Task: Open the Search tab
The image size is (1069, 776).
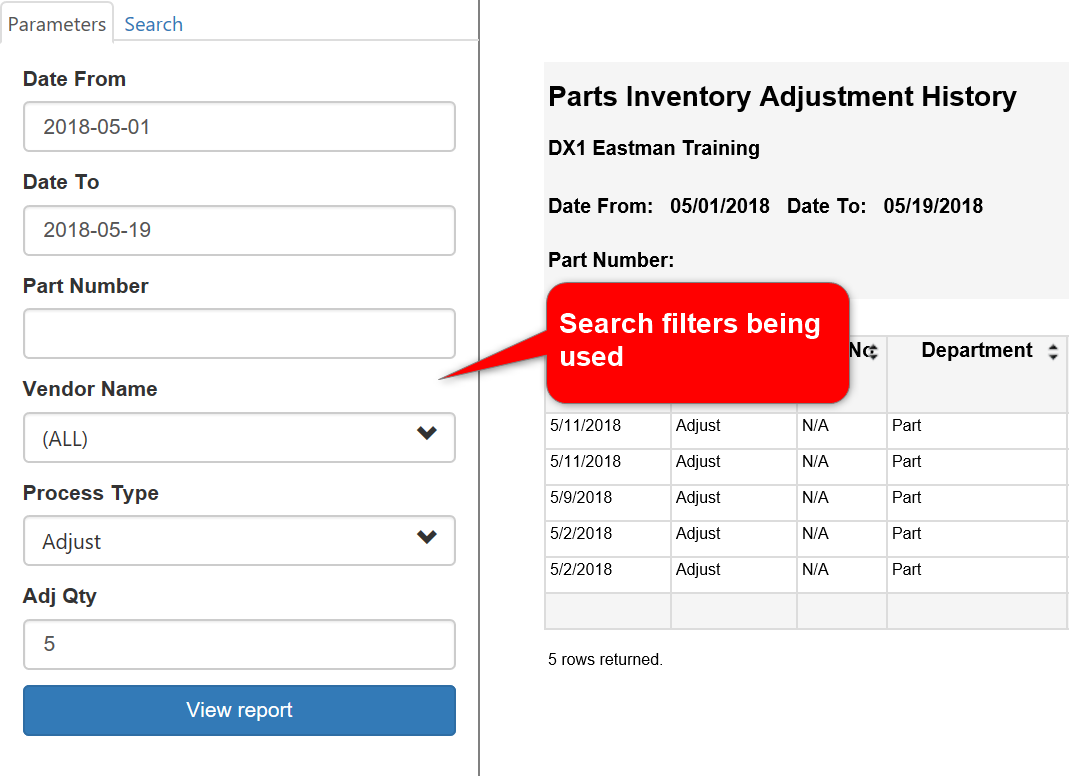Action: click(153, 24)
